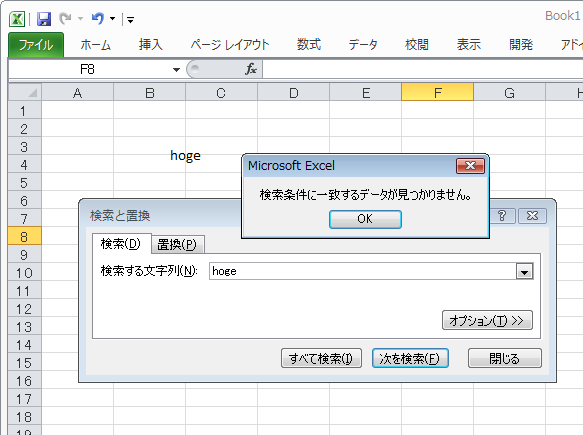Open the データ ribbon tab

tap(363, 45)
